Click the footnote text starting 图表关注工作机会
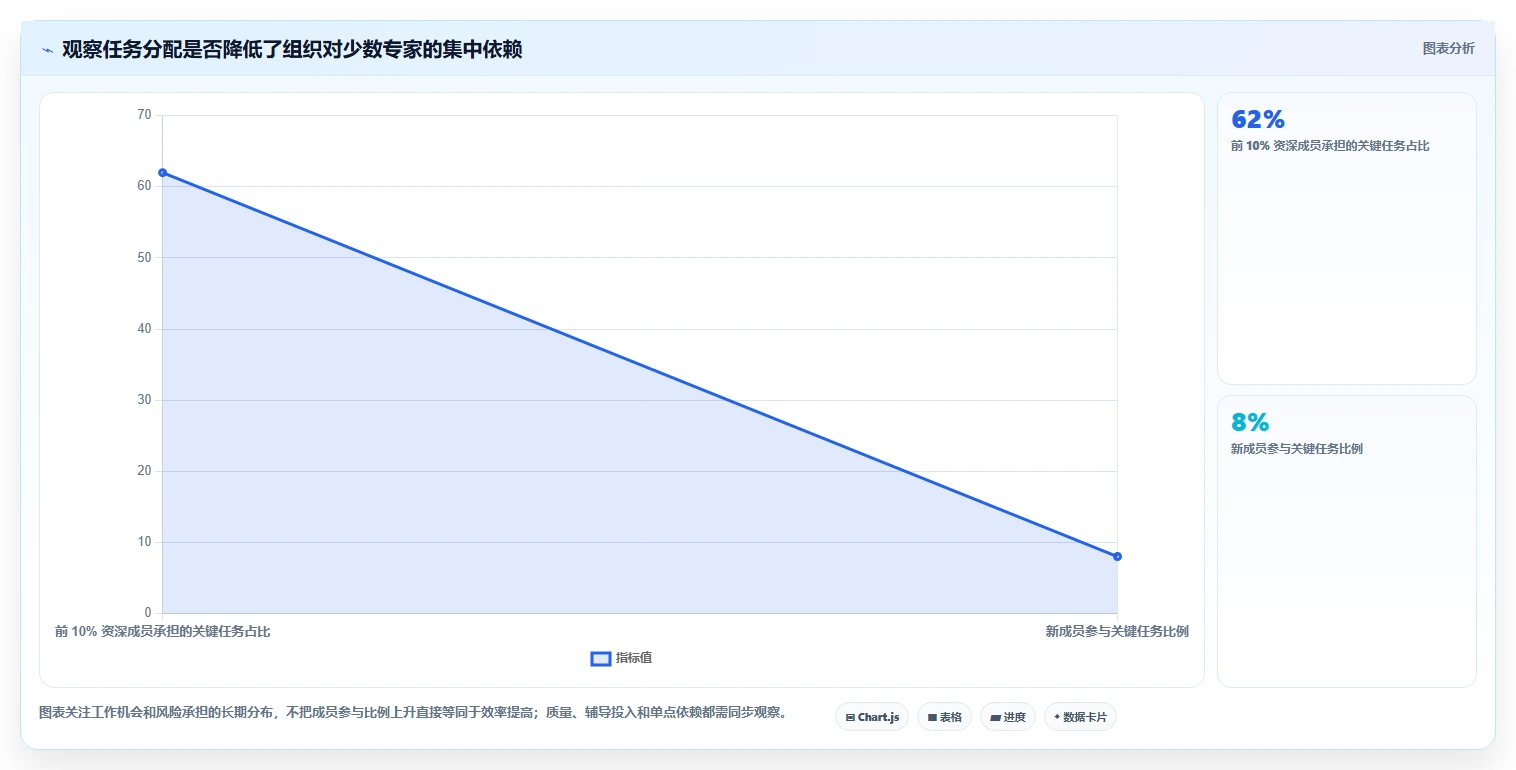Screen dimensions: 1516x770 coord(416,713)
